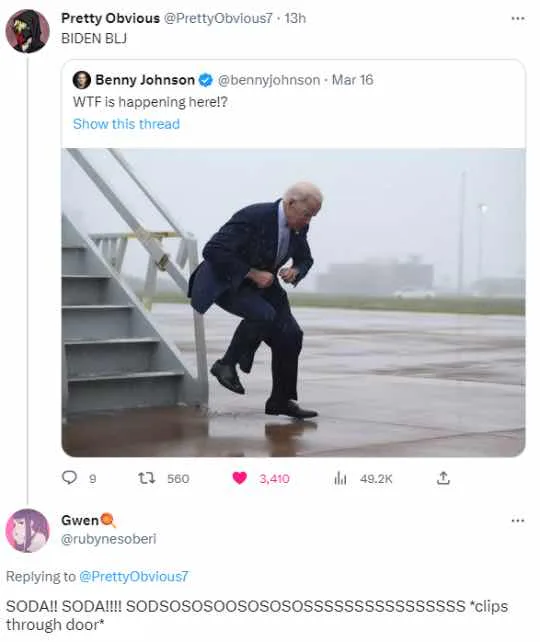
Task: Open the @PrettyObvious7 mention in reply line
Action: pos(133,576)
